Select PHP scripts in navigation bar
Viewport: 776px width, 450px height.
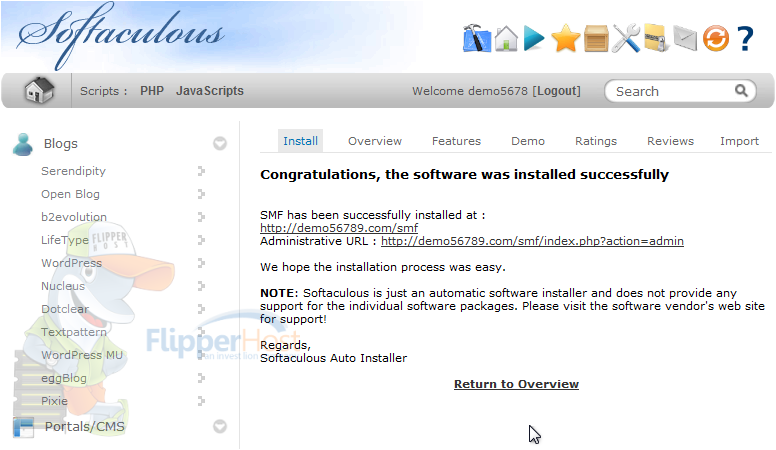tap(152, 91)
